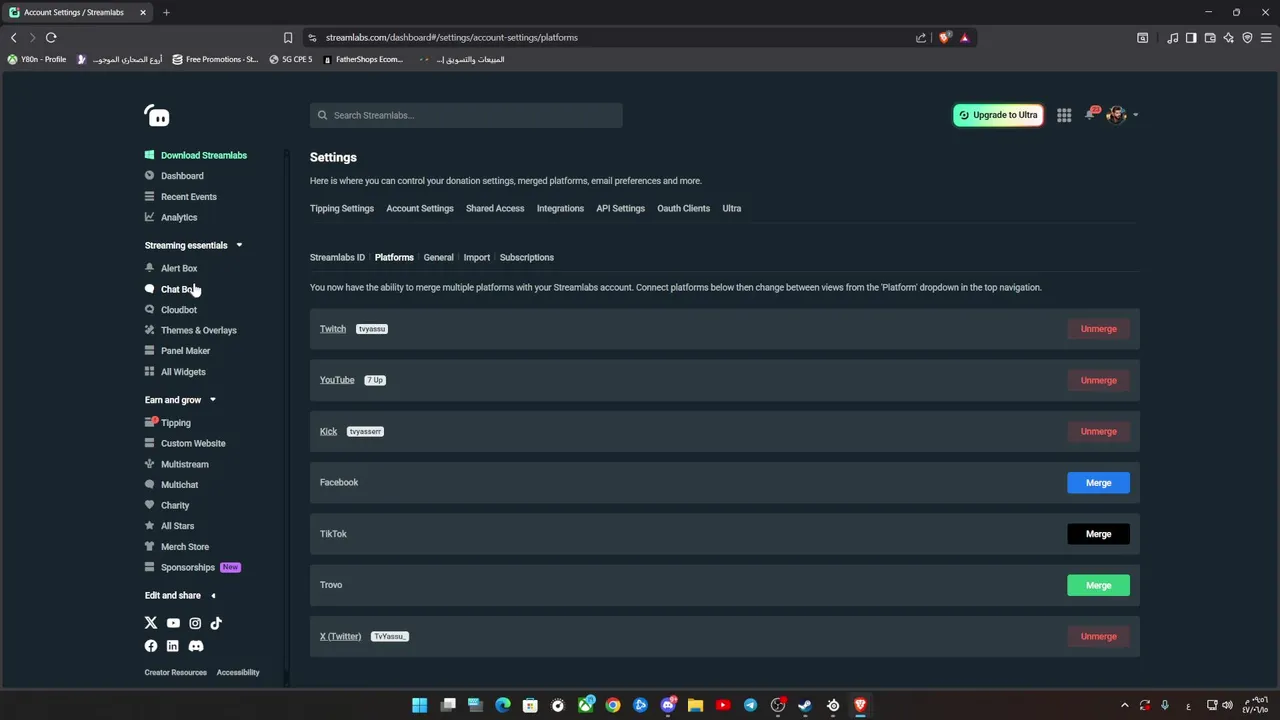Open the user avatar account dropdown
Viewport: 1280px width, 720px height.
click(1122, 115)
